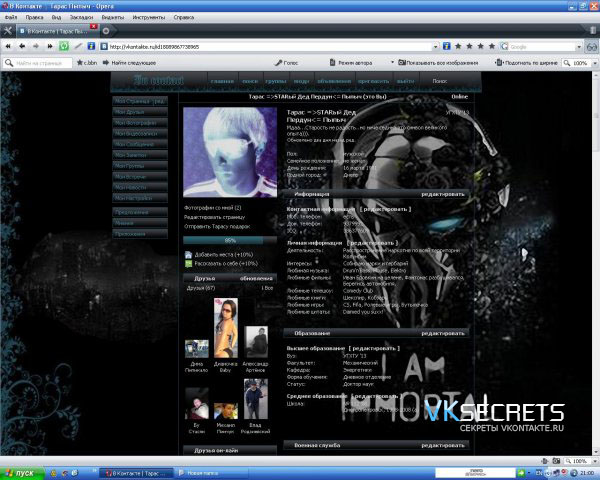The width and height of the screenshot is (600, 480).
Task: Expand the address bar history dropdown
Action: [435, 47]
